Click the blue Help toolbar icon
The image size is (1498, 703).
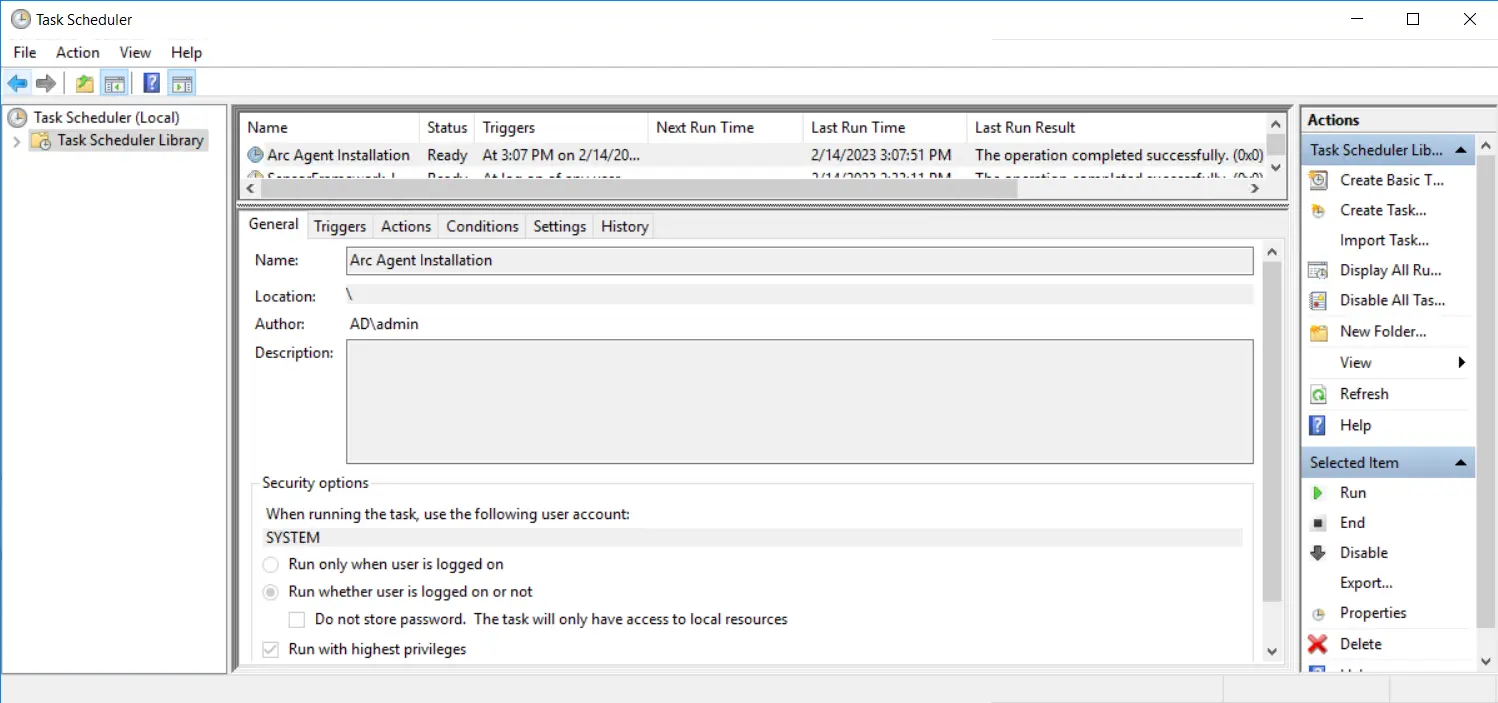coord(152,83)
